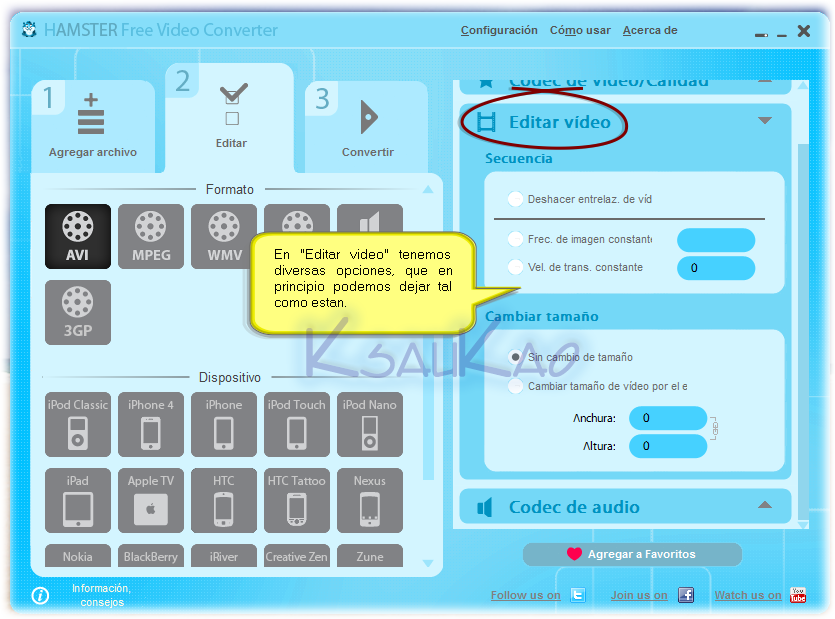
Task: Expand the Codec de audio section
Action: point(765,504)
